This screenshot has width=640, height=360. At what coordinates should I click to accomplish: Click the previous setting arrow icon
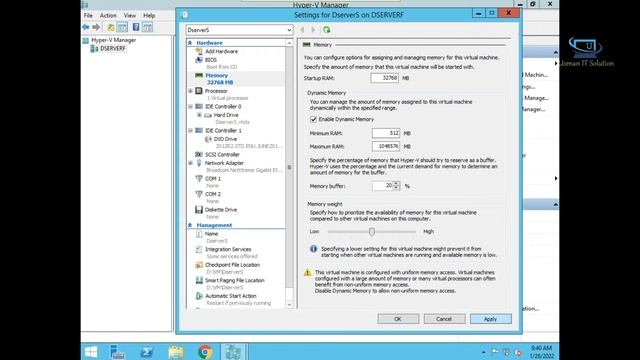click(302, 30)
